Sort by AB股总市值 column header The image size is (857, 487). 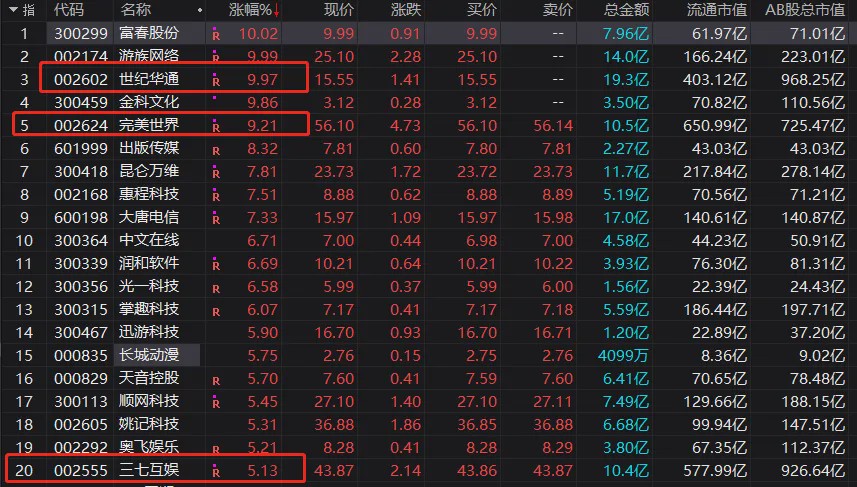pos(805,9)
